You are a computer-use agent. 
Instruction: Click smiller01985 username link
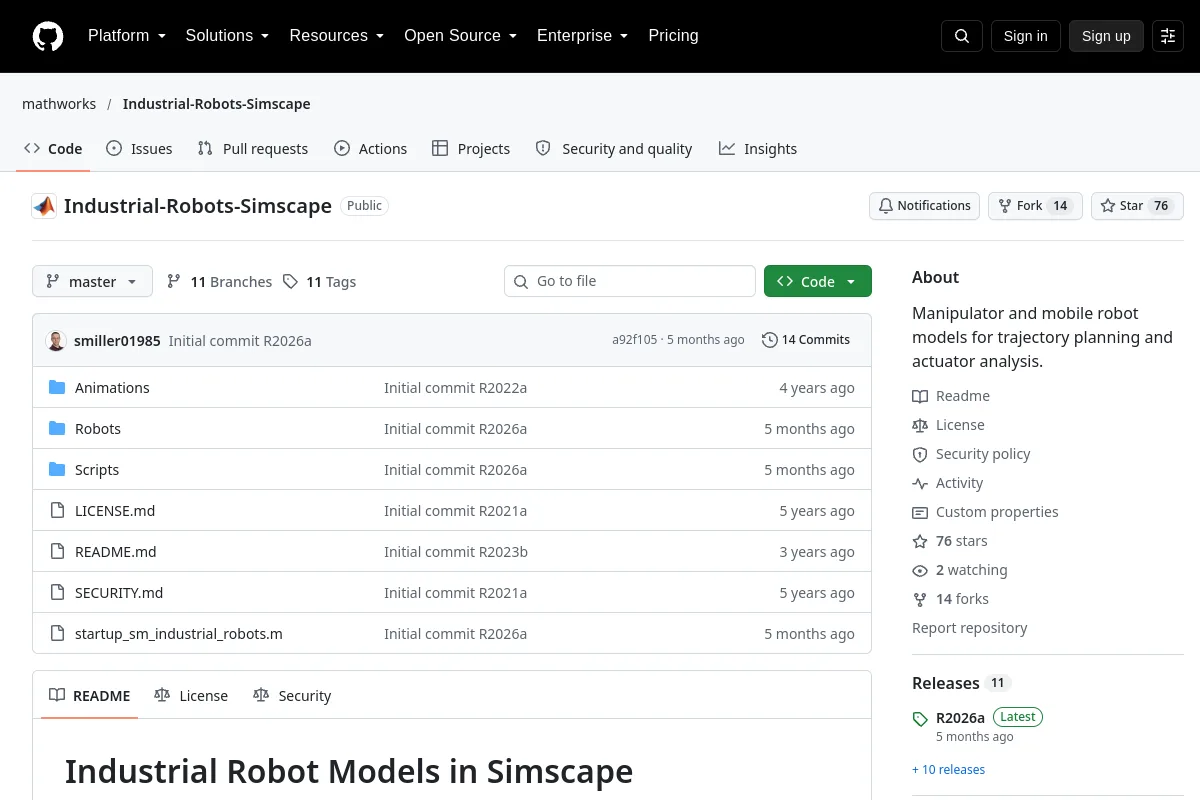pyautogui.click(x=117, y=341)
